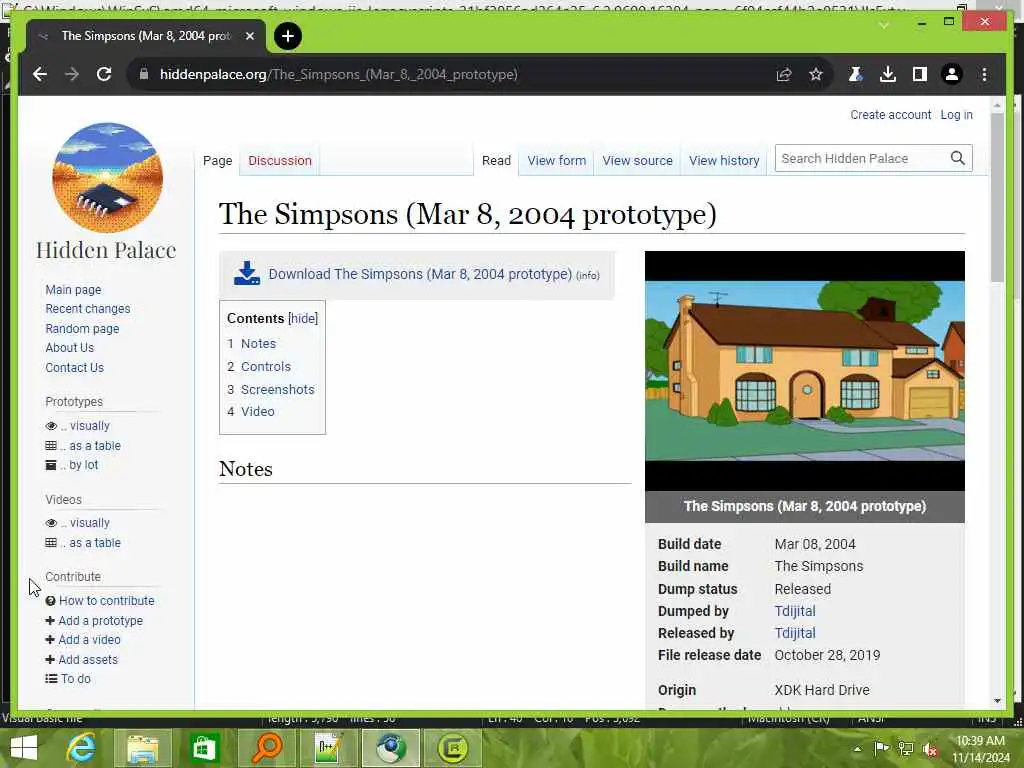1024x768 pixels.
Task: Go back using the browser back arrow
Action: pos(40,74)
